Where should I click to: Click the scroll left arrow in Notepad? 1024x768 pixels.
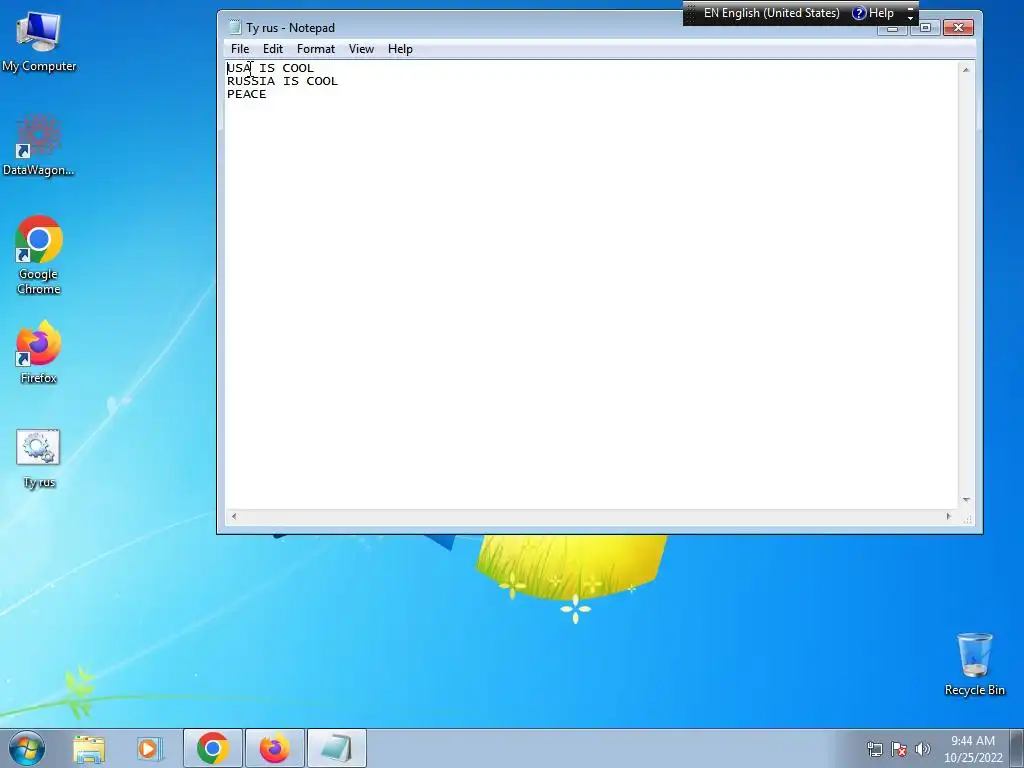coord(234,517)
